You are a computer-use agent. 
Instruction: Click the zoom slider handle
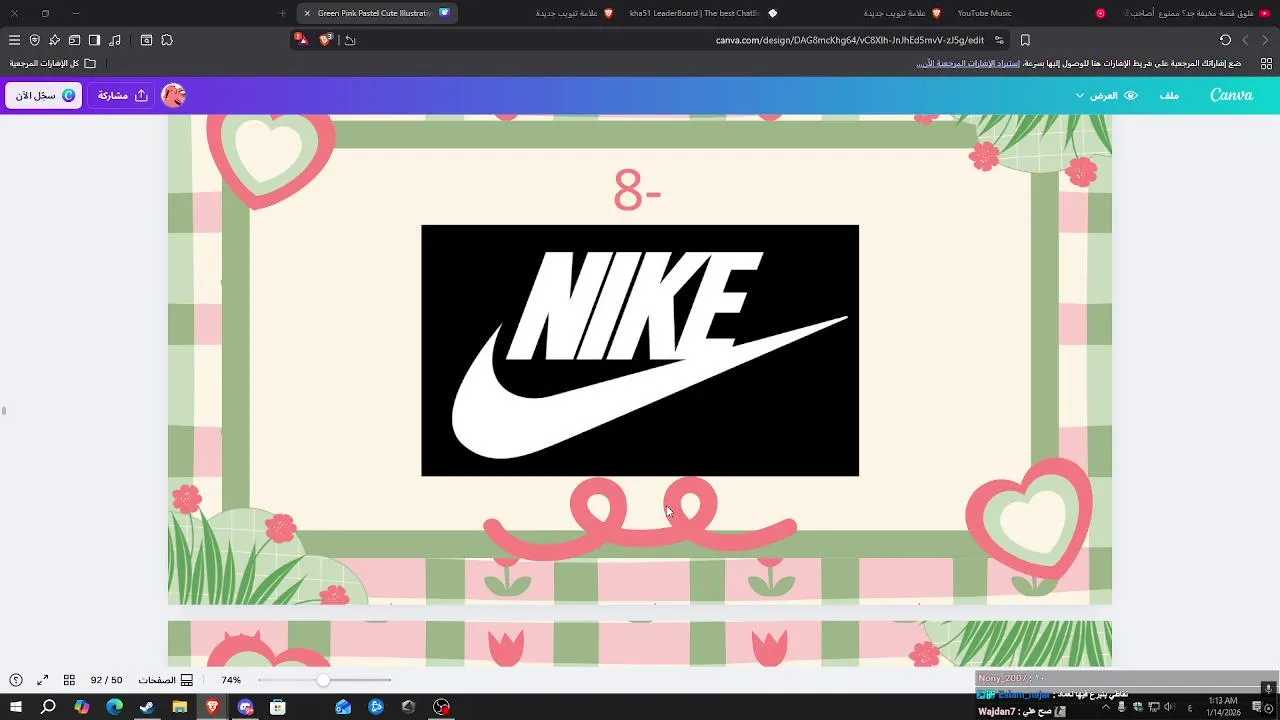point(323,680)
